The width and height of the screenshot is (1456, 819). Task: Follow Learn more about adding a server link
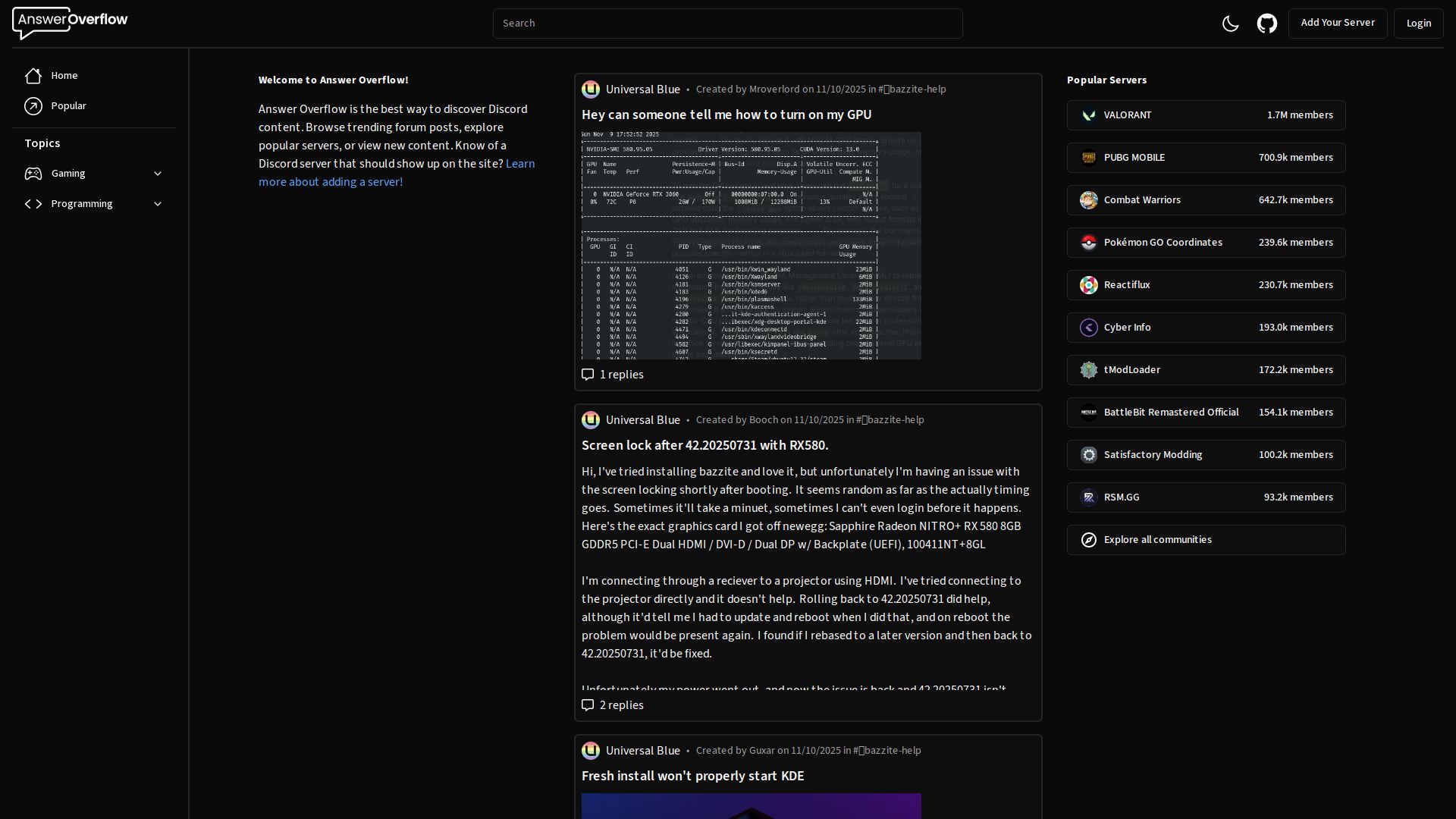[x=331, y=182]
